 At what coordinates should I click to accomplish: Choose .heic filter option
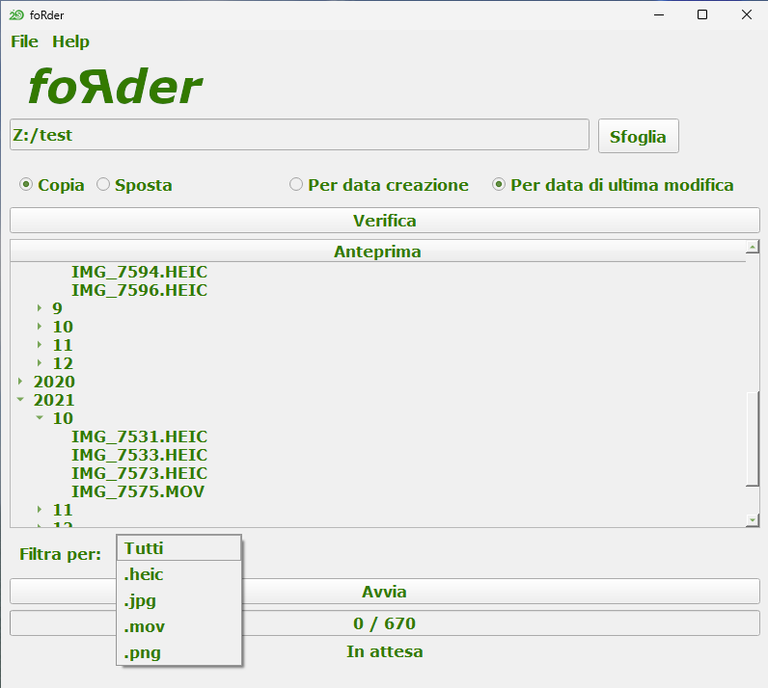[179, 574]
